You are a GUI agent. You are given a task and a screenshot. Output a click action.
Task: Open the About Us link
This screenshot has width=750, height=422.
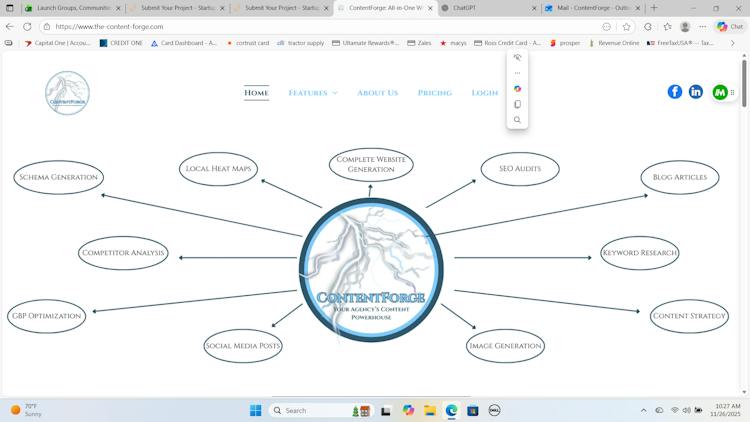(x=377, y=93)
